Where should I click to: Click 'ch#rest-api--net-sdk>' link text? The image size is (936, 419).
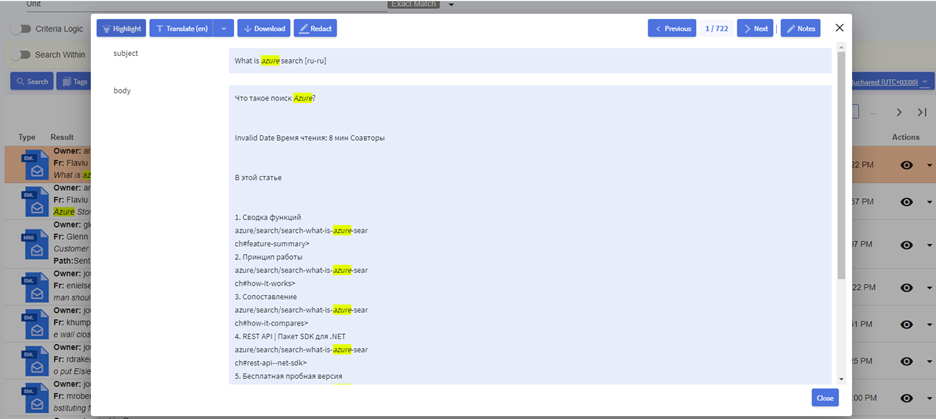[270, 362]
